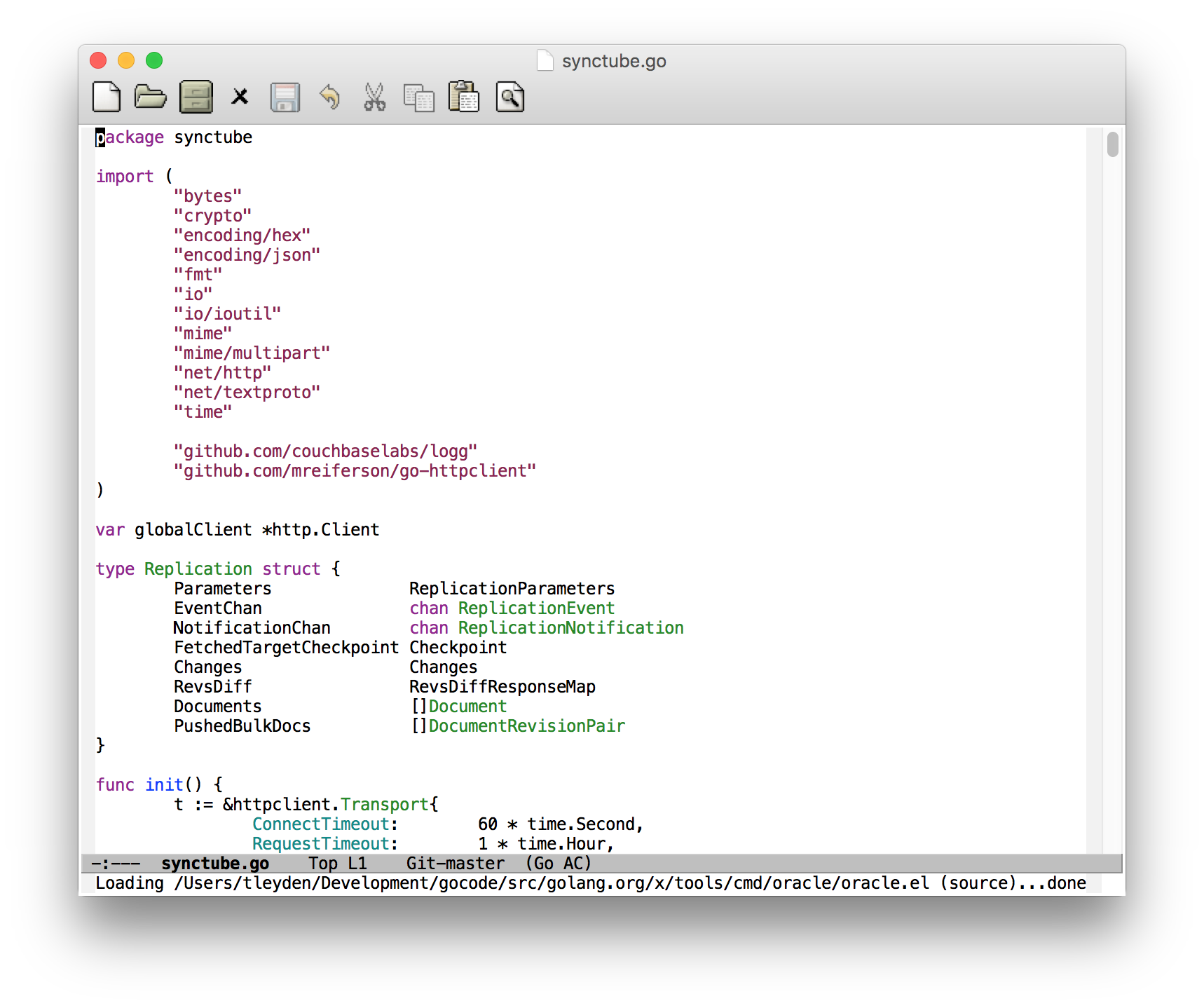1204x1008 pixels.
Task: Kill the buffer with the X icon
Action: pyautogui.click(x=240, y=96)
